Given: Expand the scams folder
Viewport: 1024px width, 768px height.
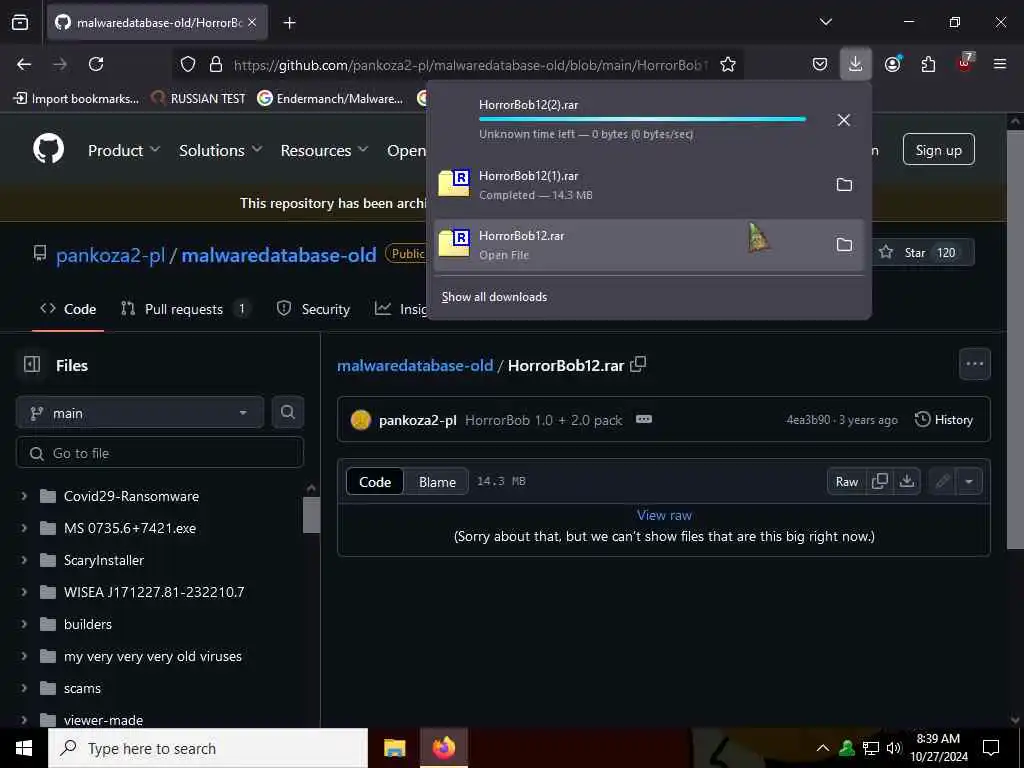Looking at the screenshot, I should coord(24,688).
